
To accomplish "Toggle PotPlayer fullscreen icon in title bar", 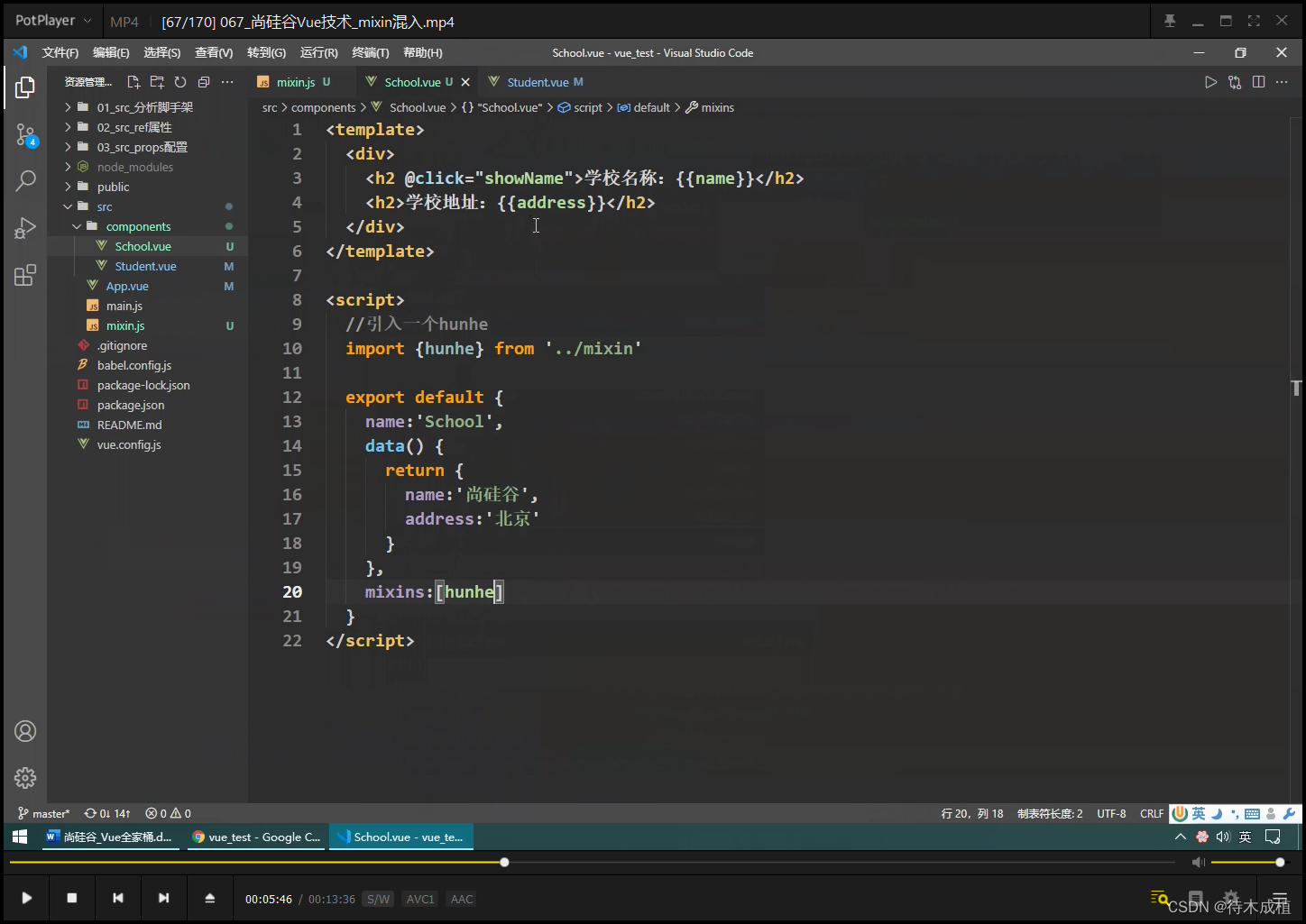I will click(x=1254, y=21).
